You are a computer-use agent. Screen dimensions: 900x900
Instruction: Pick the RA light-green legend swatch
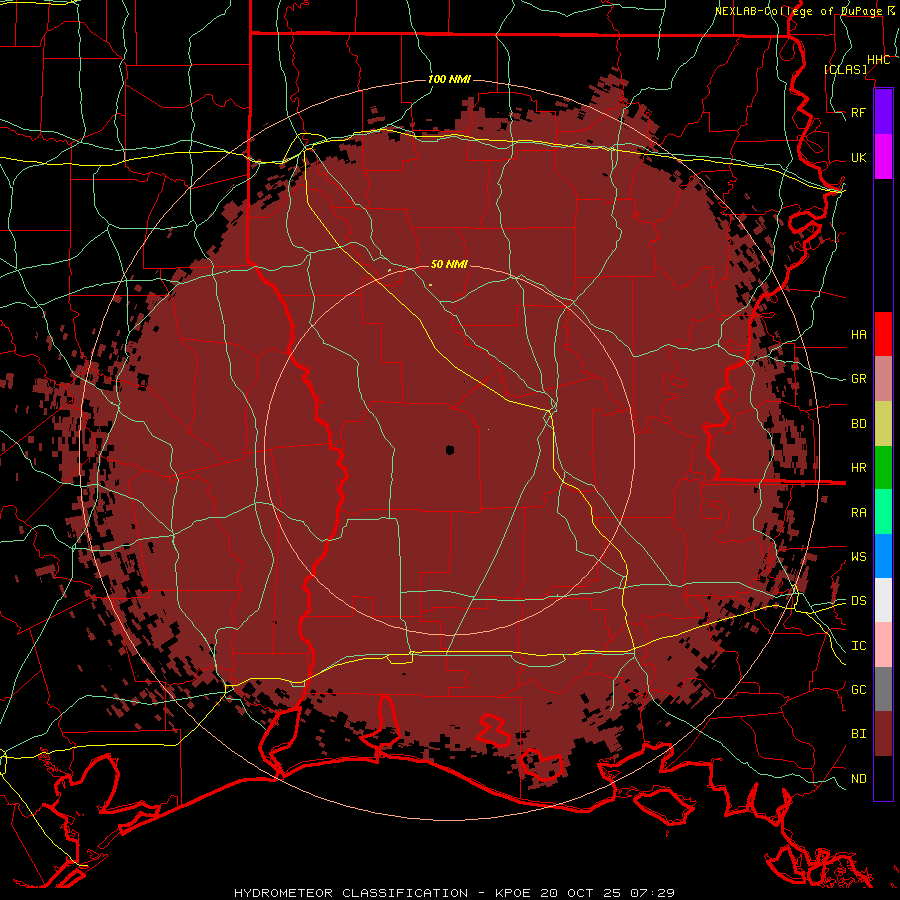pyautogui.click(x=883, y=512)
